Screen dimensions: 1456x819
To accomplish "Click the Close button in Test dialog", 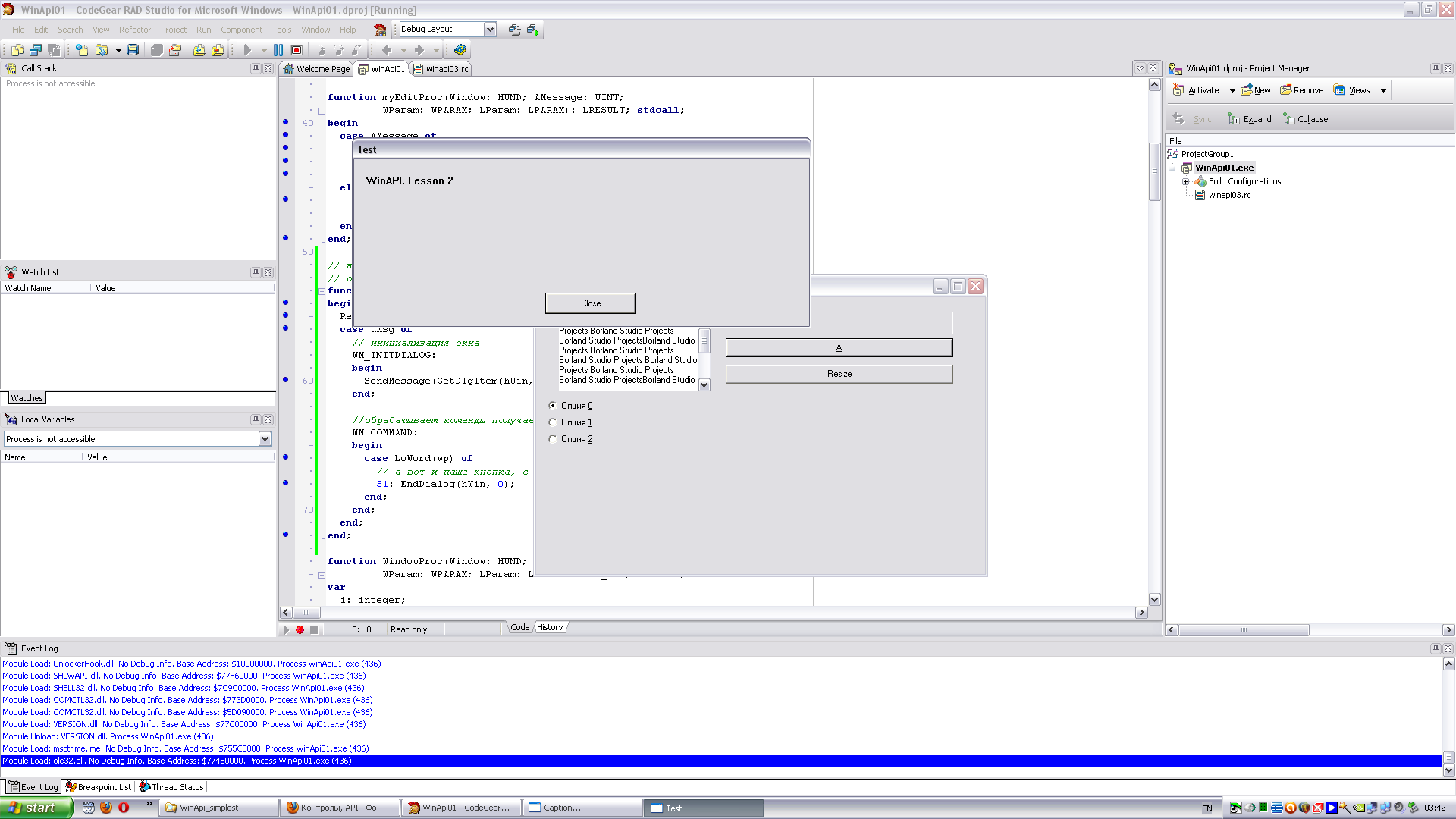I will [x=590, y=303].
